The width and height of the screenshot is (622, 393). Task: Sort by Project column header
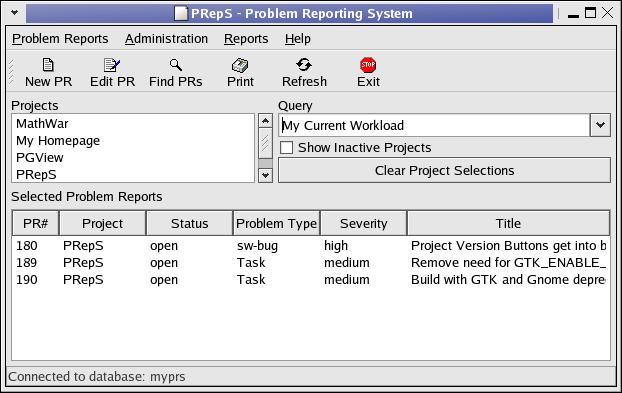(x=103, y=223)
